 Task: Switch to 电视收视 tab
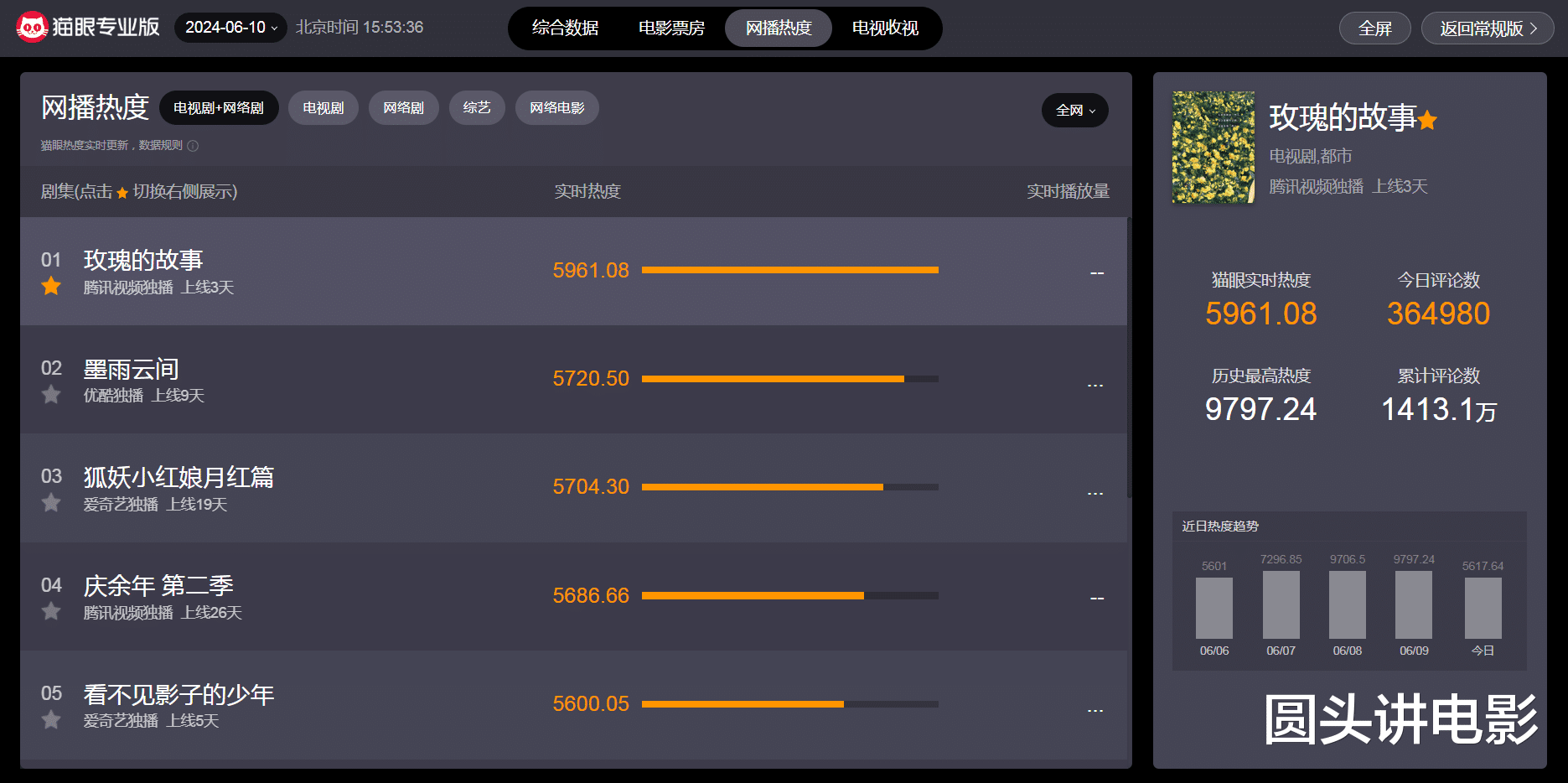(885, 28)
